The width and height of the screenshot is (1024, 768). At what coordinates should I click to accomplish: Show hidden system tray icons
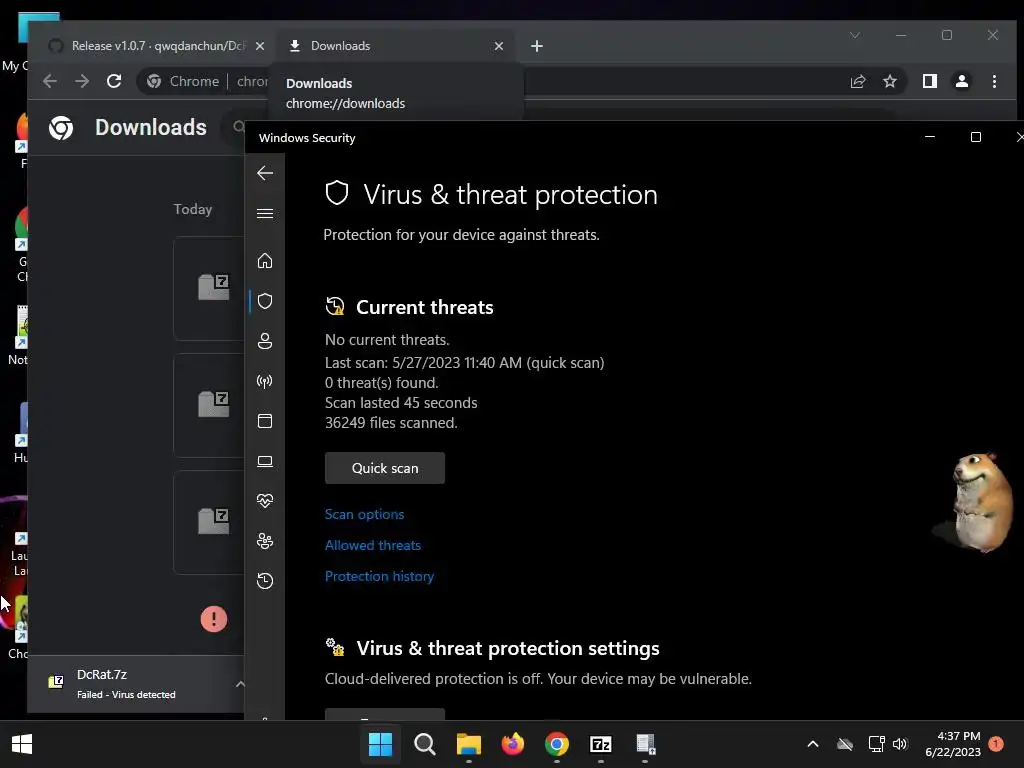pyautogui.click(x=813, y=744)
